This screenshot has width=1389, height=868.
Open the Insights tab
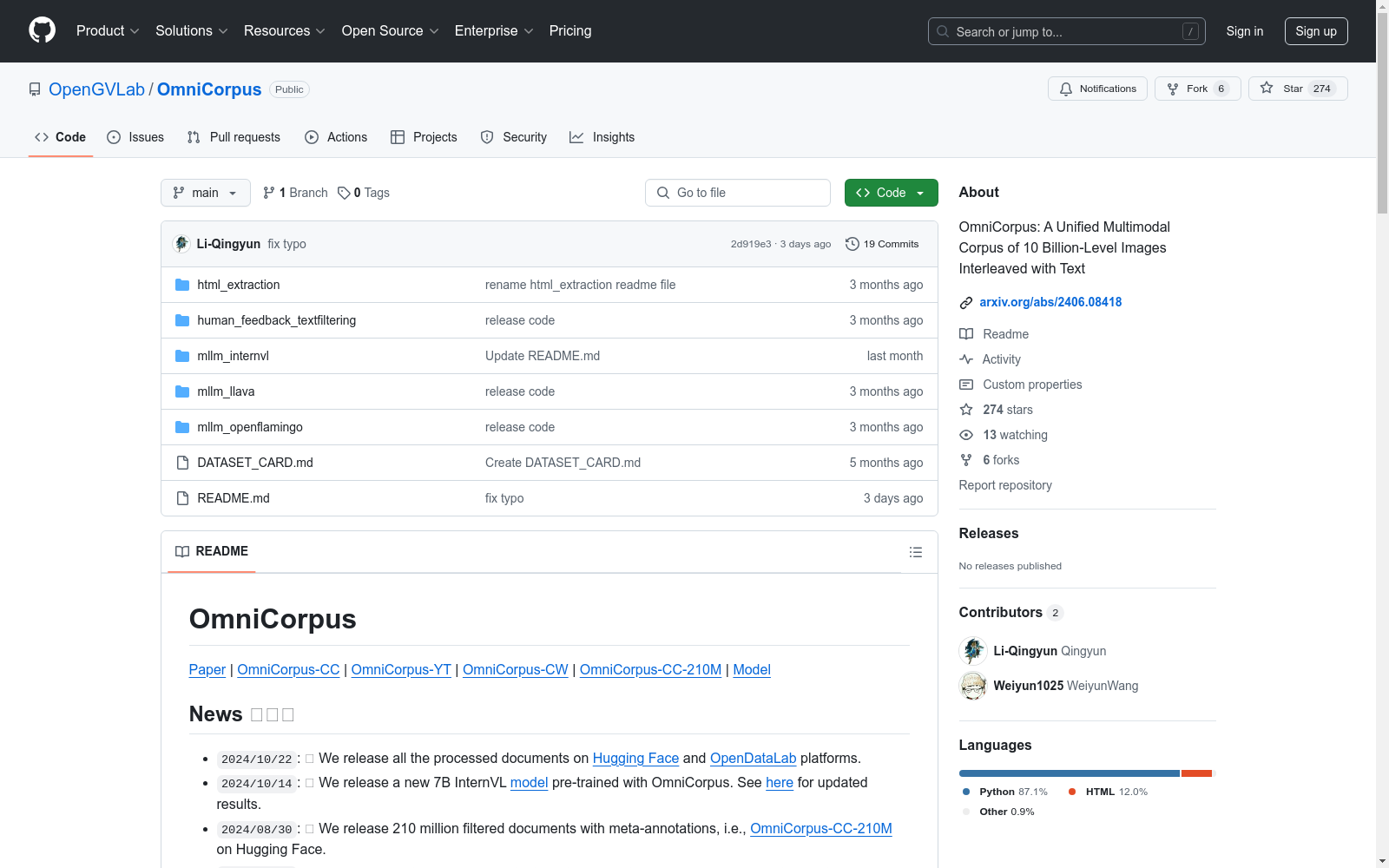602,137
